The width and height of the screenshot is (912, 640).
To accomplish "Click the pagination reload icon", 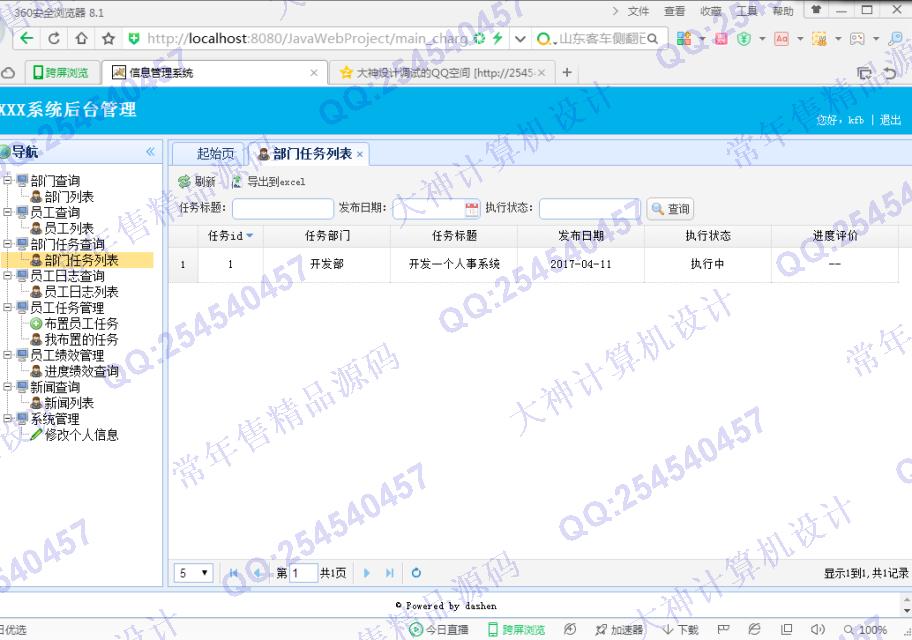I will tap(416, 573).
